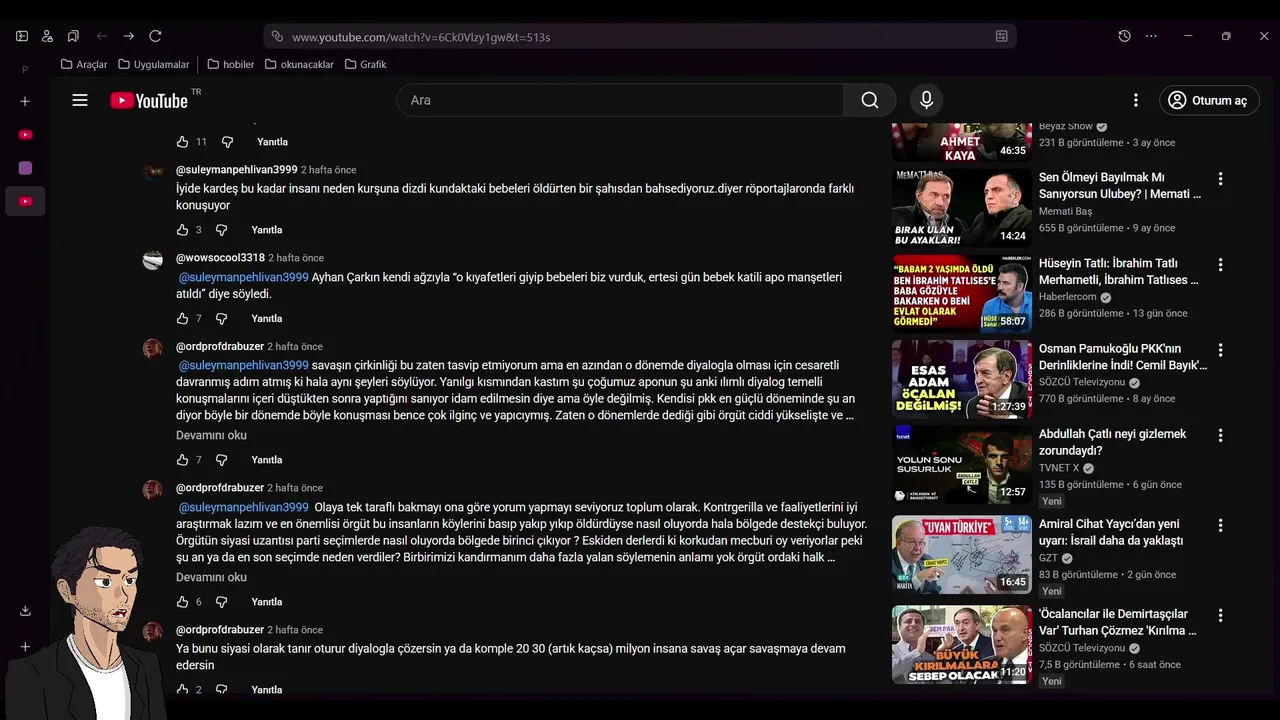Open the hobiler bookmarks folder

(x=231, y=64)
